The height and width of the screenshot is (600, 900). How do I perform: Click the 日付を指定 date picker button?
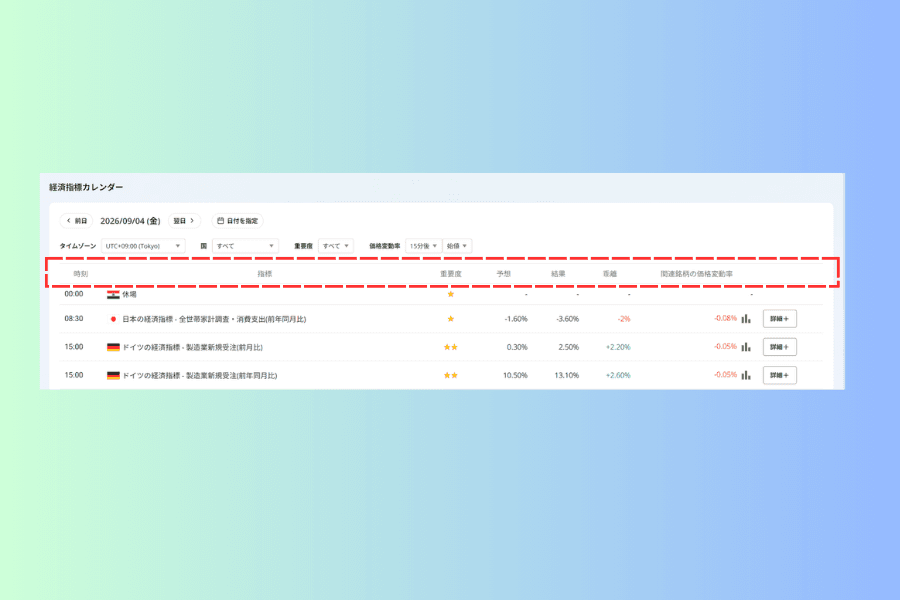click(x=238, y=220)
